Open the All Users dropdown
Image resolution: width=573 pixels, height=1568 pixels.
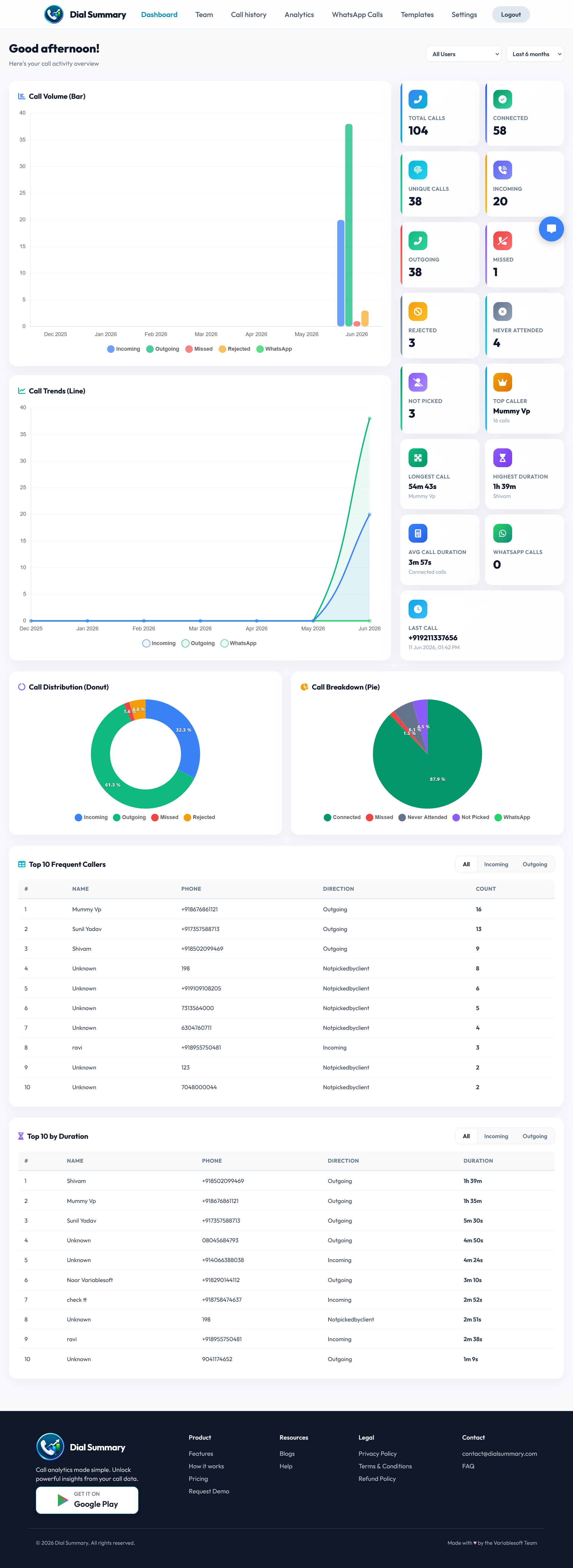(x=463, y=54)
